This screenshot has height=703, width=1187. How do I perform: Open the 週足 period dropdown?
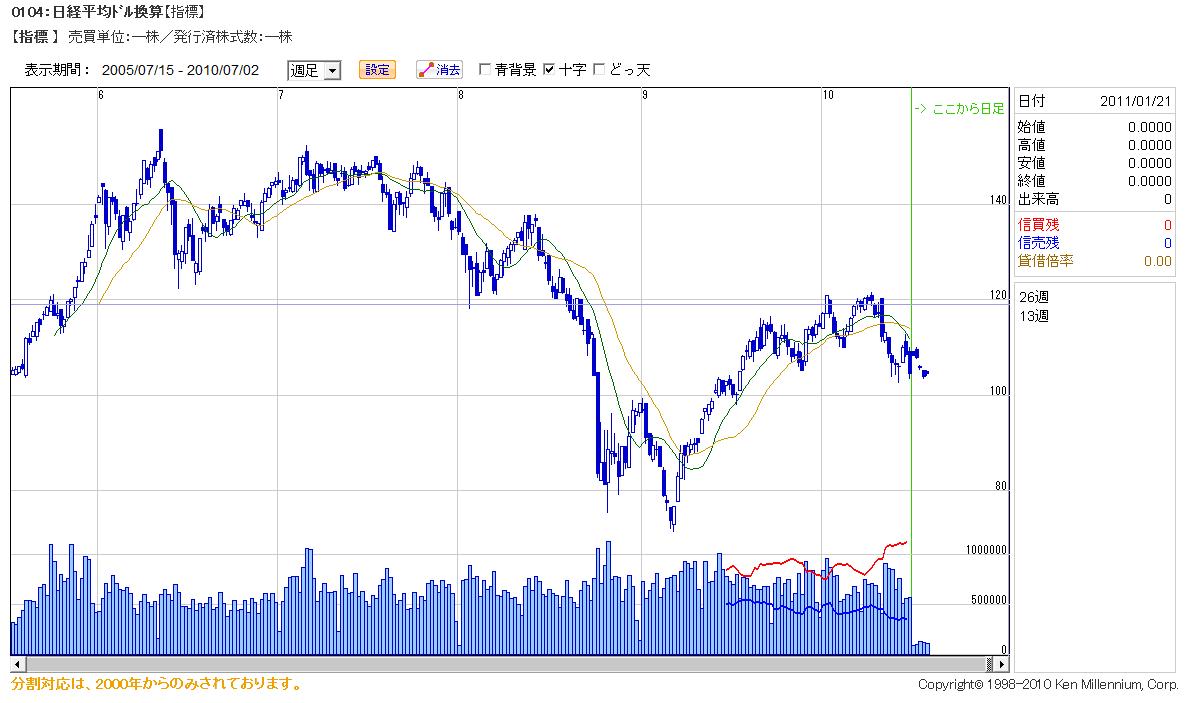[314, 70]
